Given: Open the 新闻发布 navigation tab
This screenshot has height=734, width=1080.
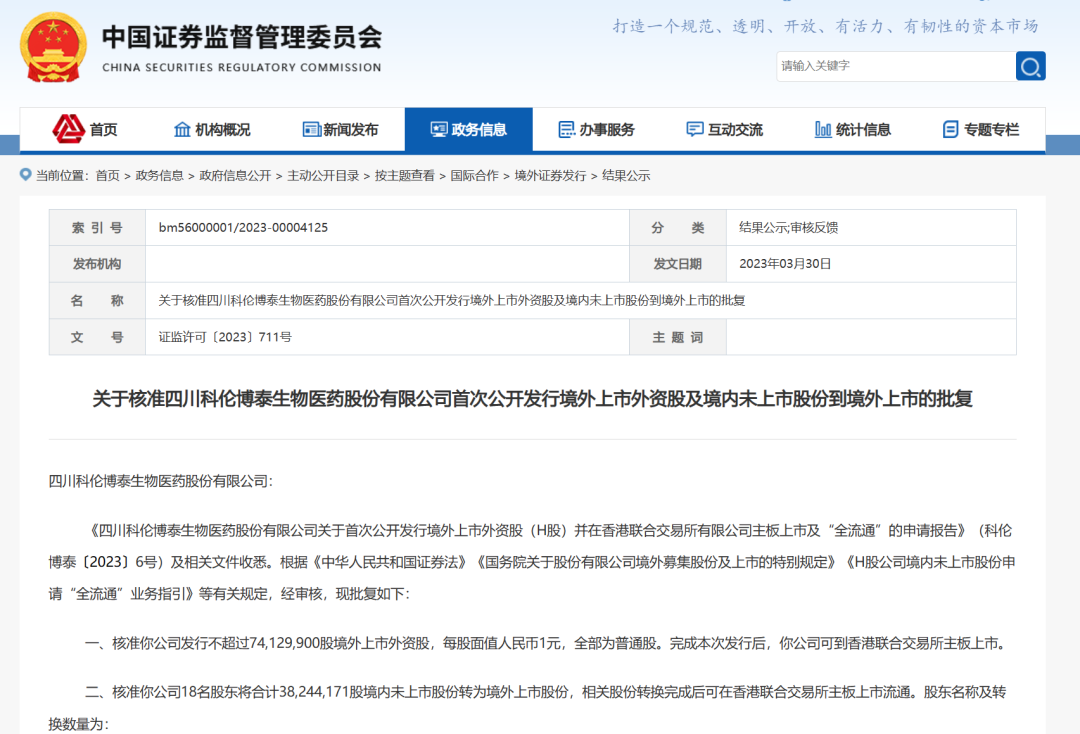Looking at the screenshot, I should (340, 129).
